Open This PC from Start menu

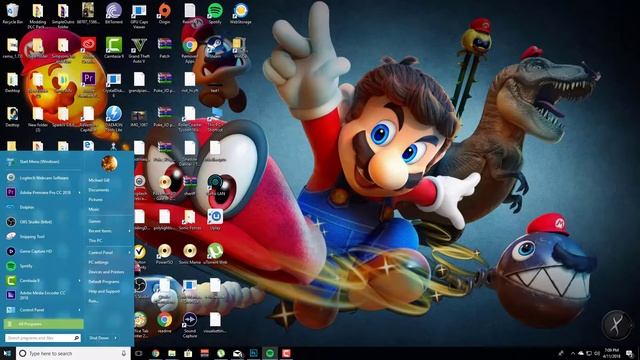coord(95,241)
